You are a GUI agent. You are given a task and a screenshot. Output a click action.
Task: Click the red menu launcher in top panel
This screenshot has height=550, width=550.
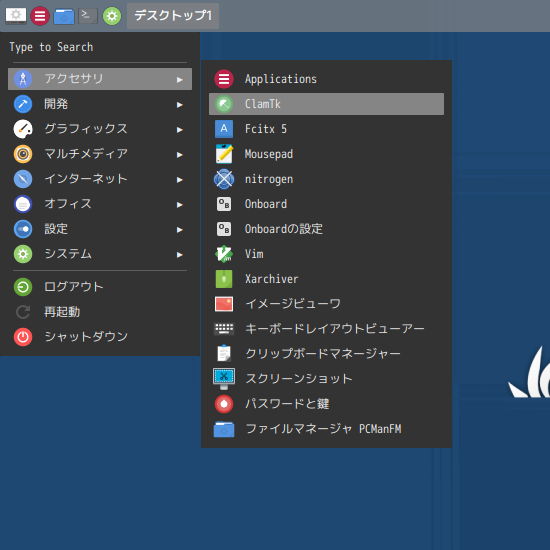(x=40, y=16)
